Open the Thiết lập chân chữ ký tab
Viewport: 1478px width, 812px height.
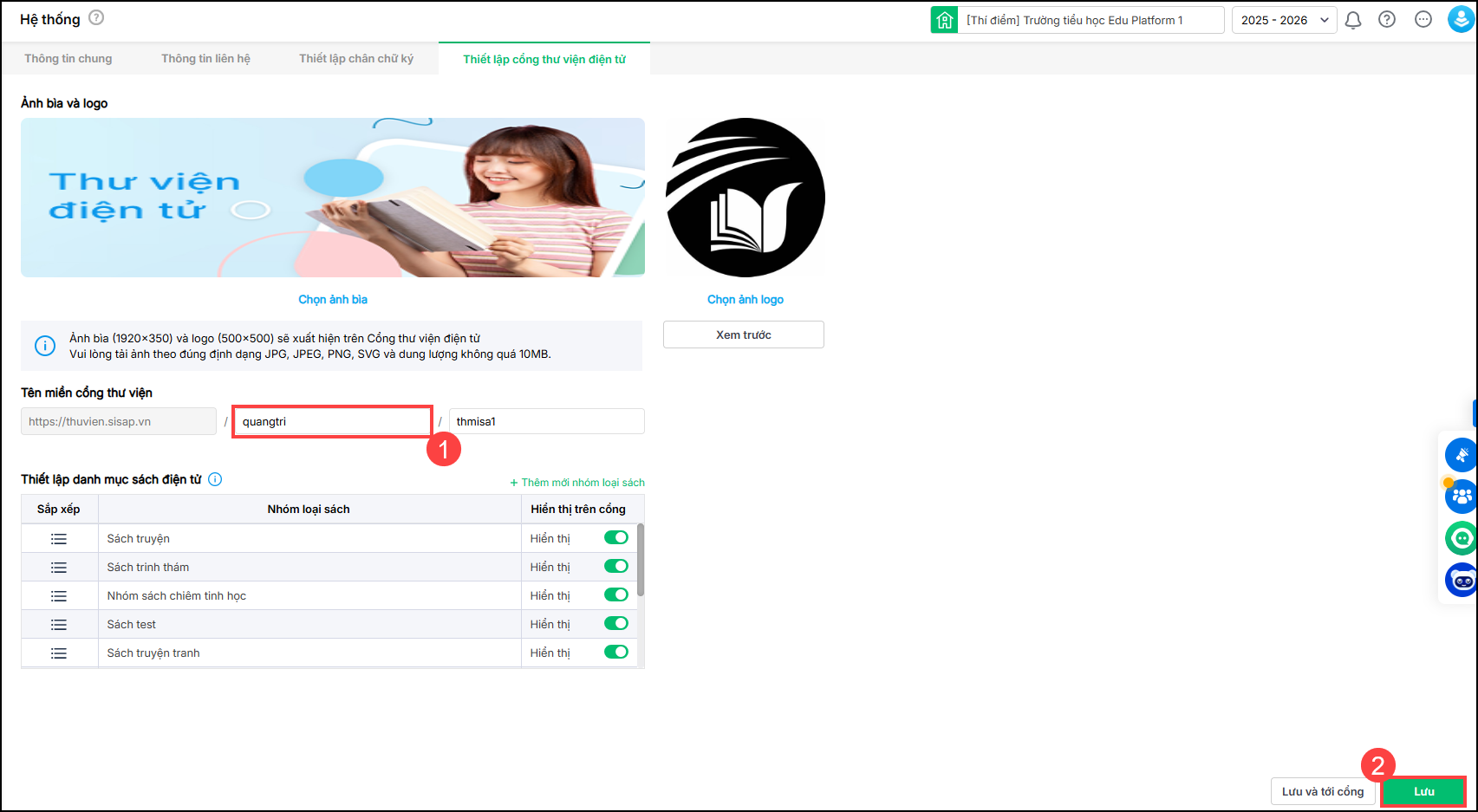[x=356, y=59]
